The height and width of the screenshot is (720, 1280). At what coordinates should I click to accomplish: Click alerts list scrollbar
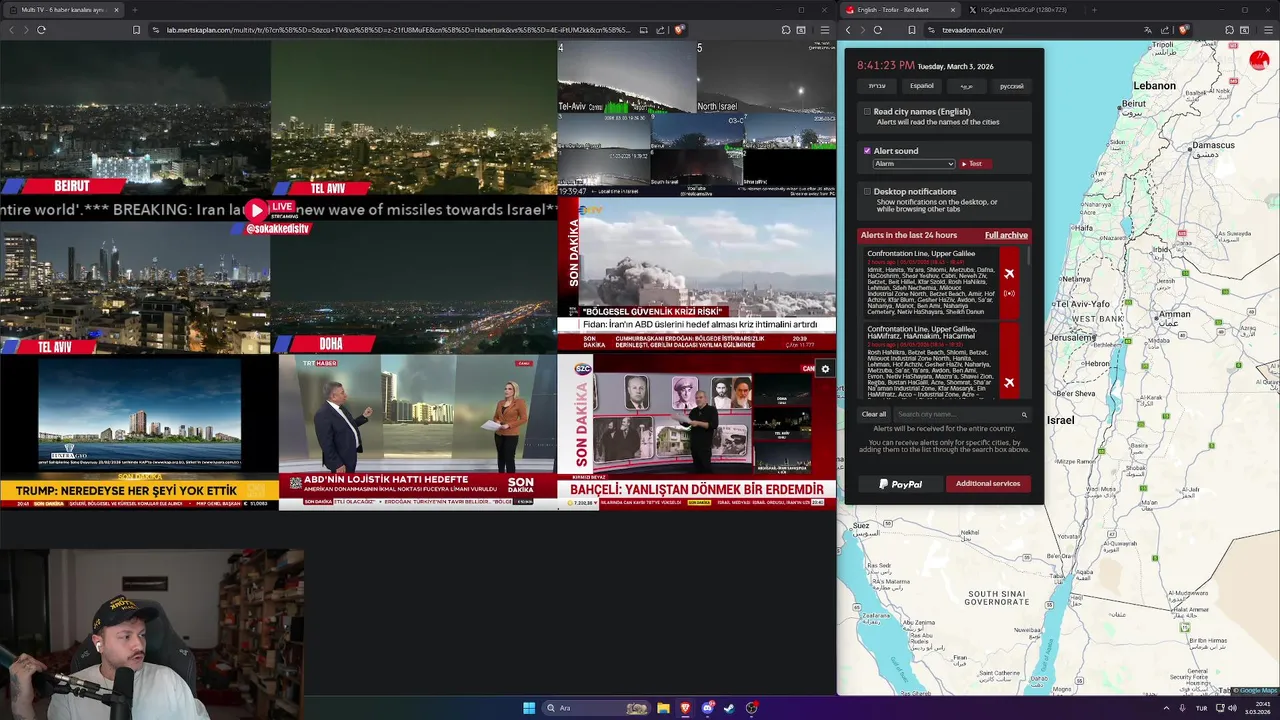point(1028,258)
